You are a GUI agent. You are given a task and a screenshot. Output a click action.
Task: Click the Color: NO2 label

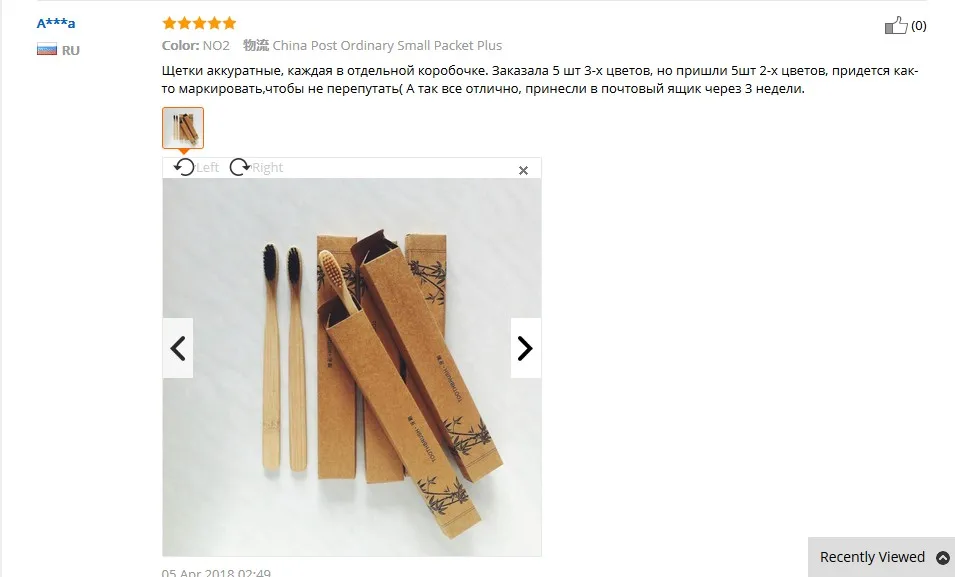coord(196,46)
